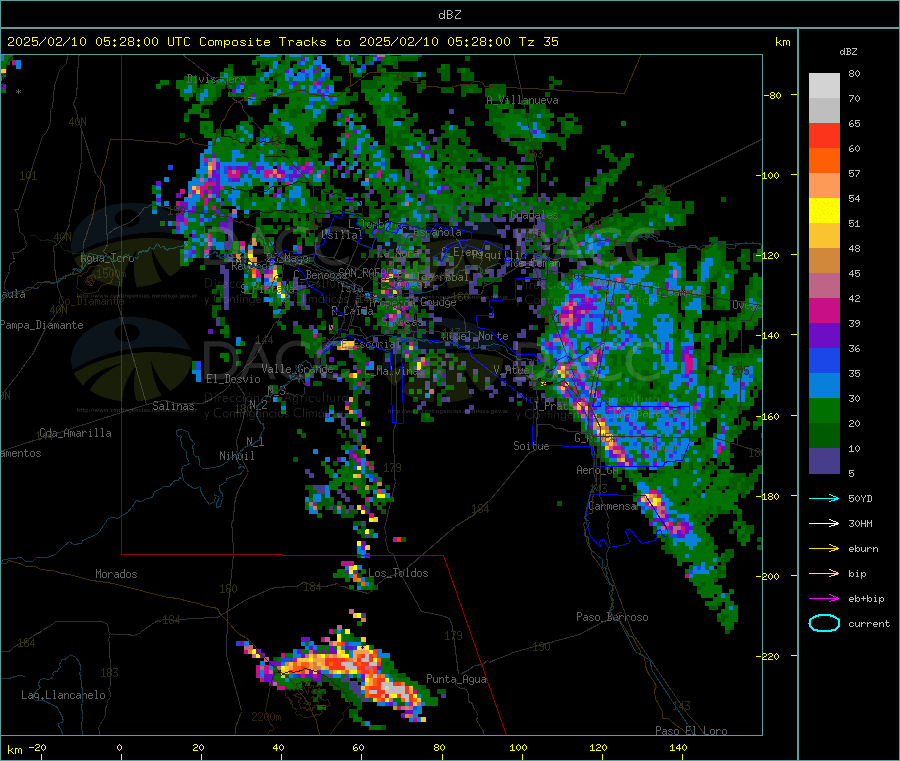The width and height of the screenshot is (900, 761).
Task: Click the Carmensa location label
Action: [x=612, y=506]
